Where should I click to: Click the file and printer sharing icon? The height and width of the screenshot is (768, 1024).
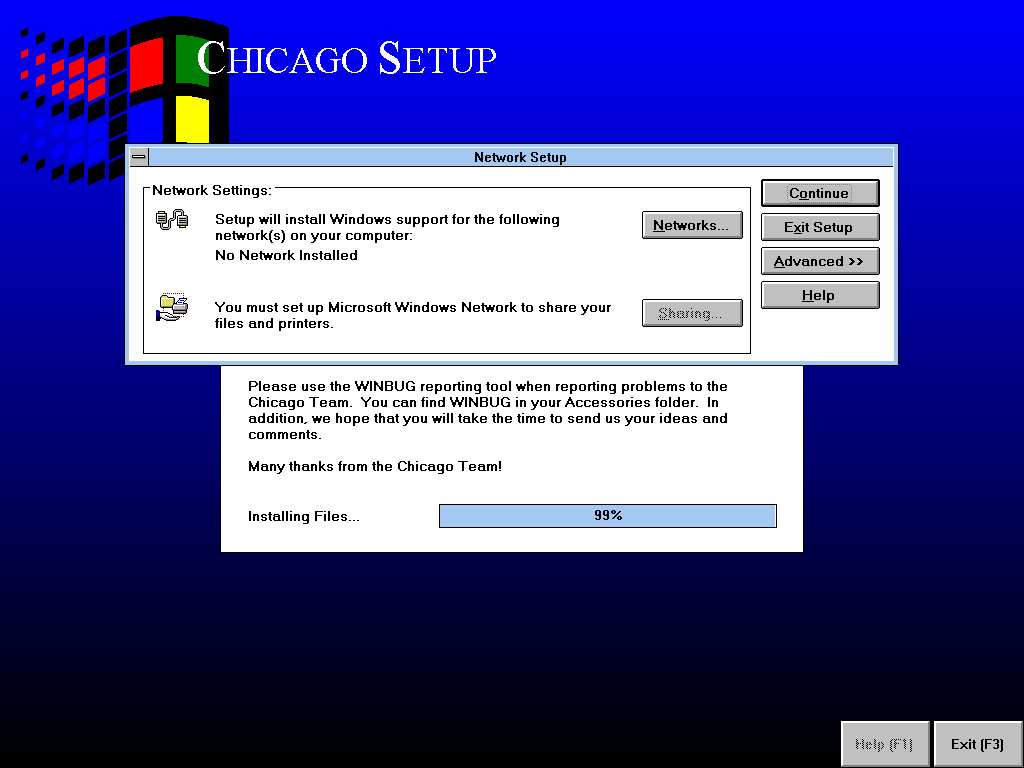pyautogui.click(x=172, y=307)
